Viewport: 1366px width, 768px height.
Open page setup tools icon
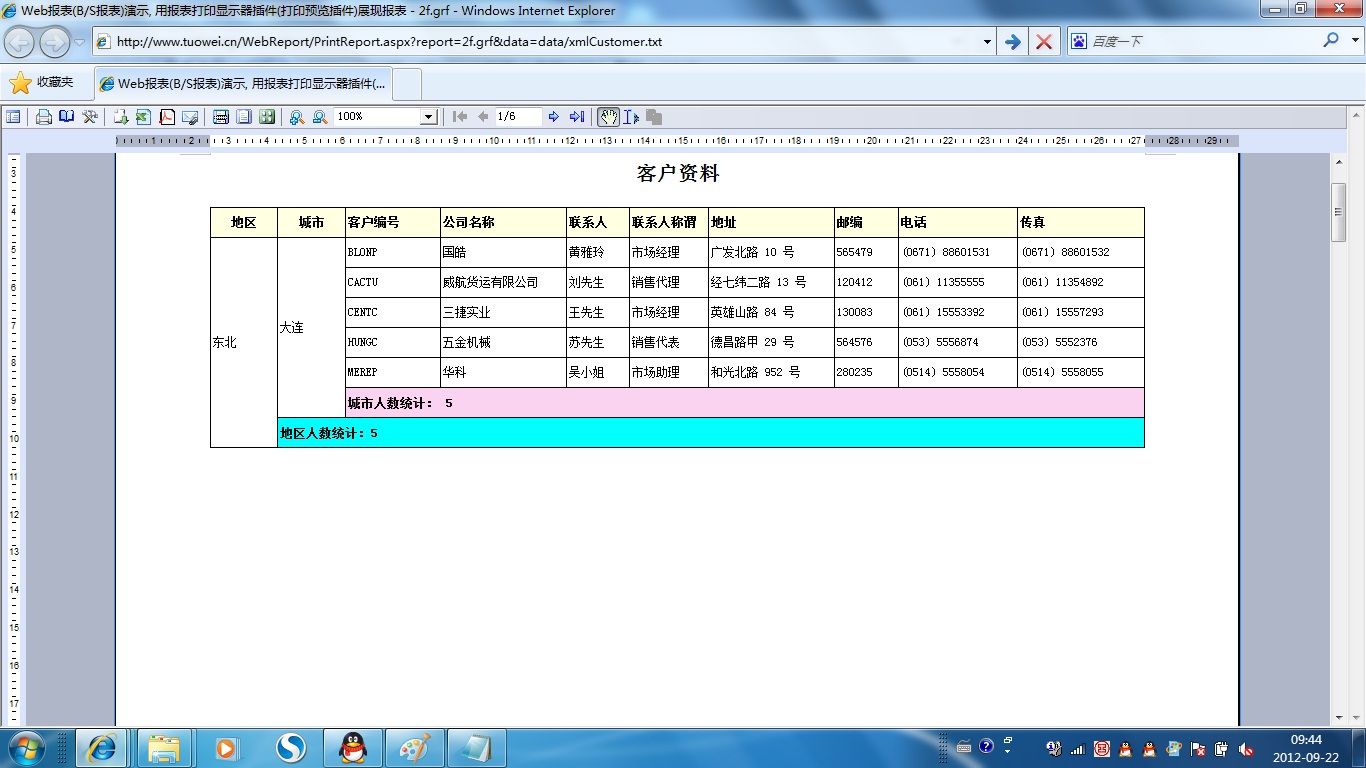pyautogui.click(x=90, y=117)
